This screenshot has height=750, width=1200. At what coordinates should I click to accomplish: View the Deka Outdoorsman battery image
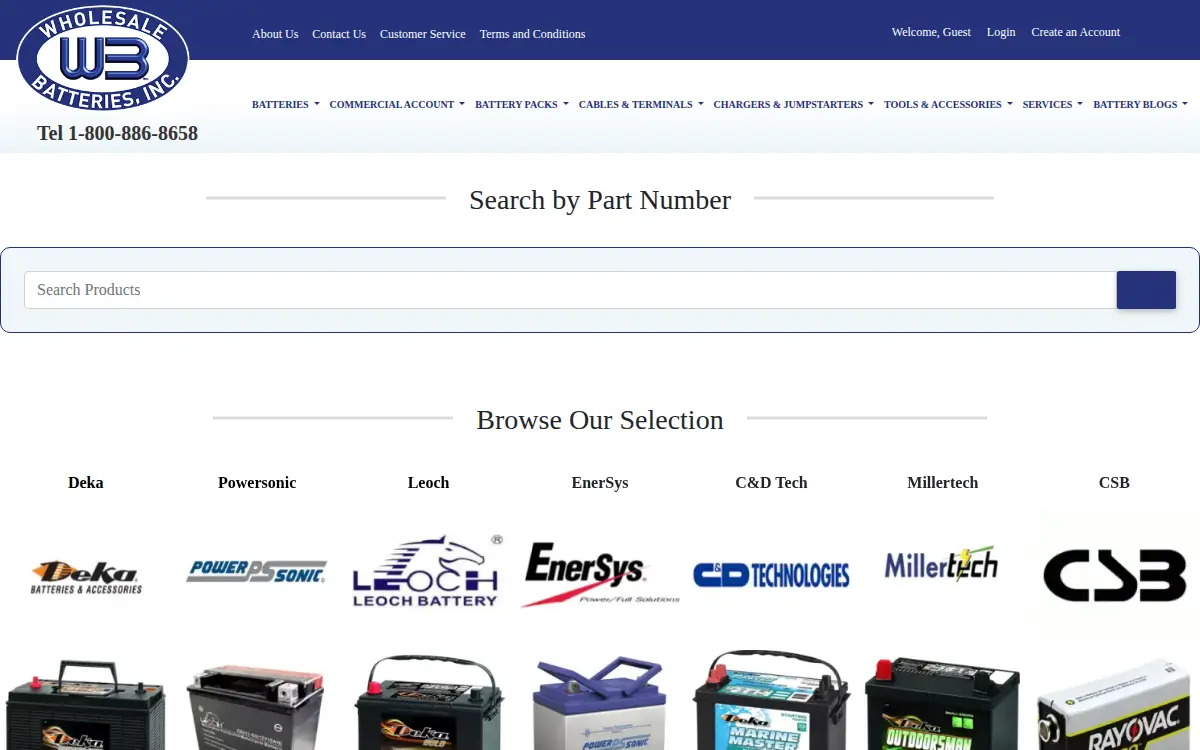[x=942, y=703]
